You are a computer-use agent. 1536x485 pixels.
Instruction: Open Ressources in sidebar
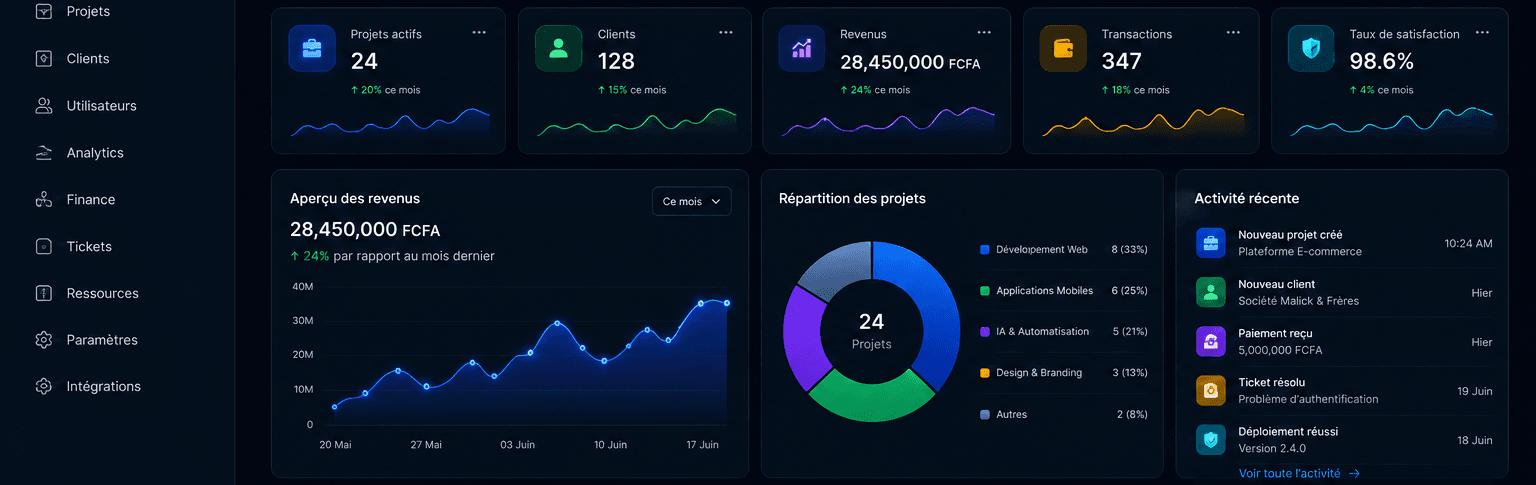coord(102,293)
